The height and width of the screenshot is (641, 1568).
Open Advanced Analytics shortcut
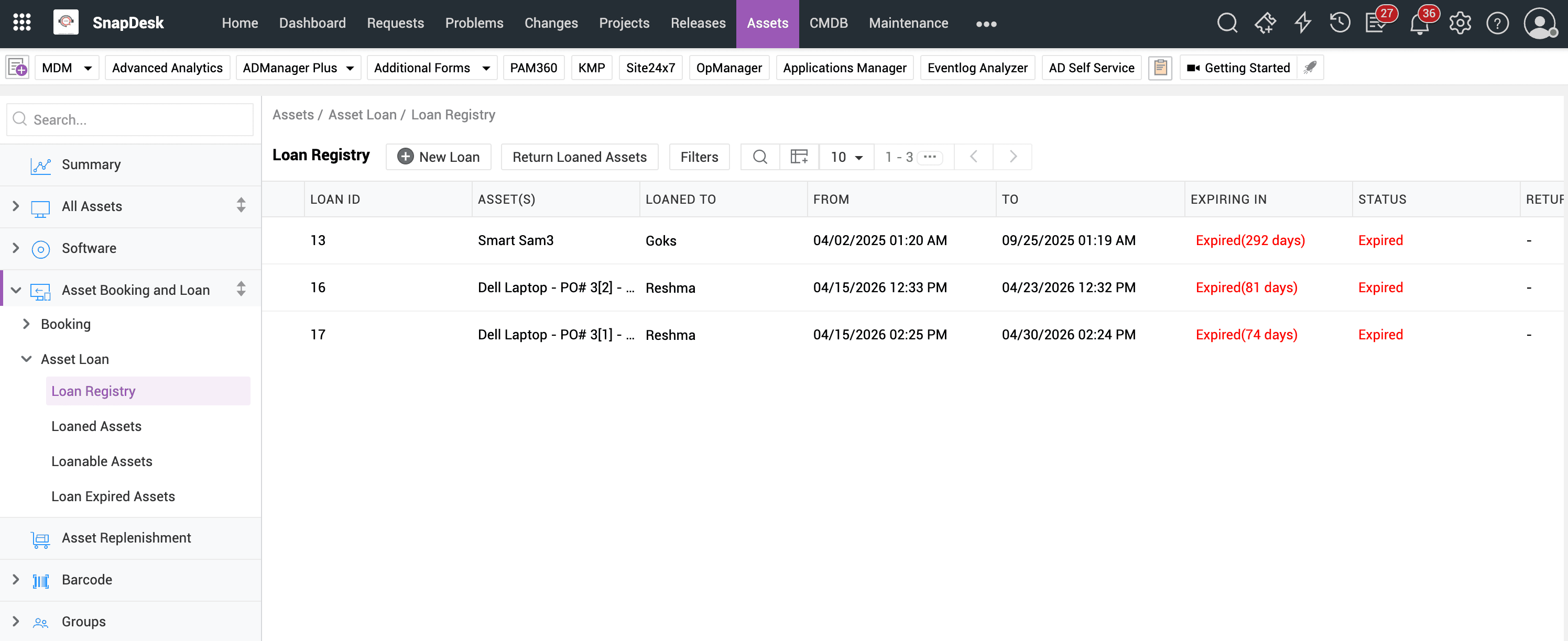point(167,68)
